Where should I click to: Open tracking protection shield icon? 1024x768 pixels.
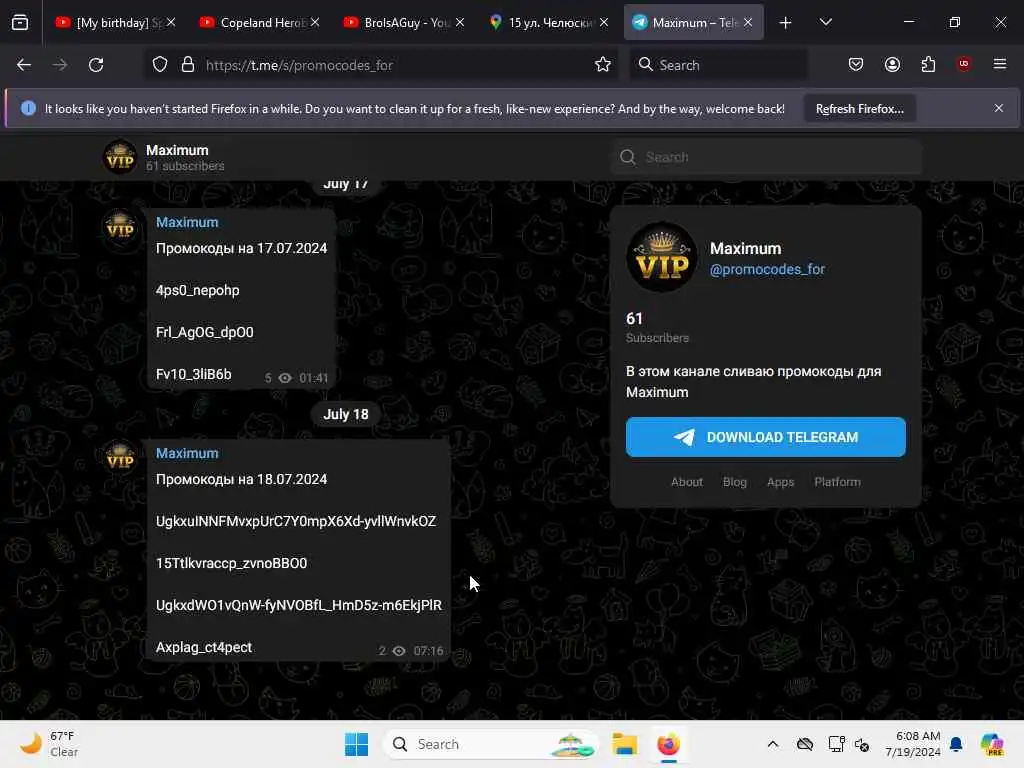(160, 65)
